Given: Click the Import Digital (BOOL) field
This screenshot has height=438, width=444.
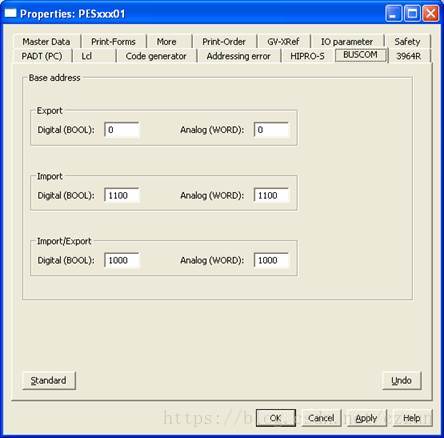Looking at the screenshot, I should click(x=122, y=195).
